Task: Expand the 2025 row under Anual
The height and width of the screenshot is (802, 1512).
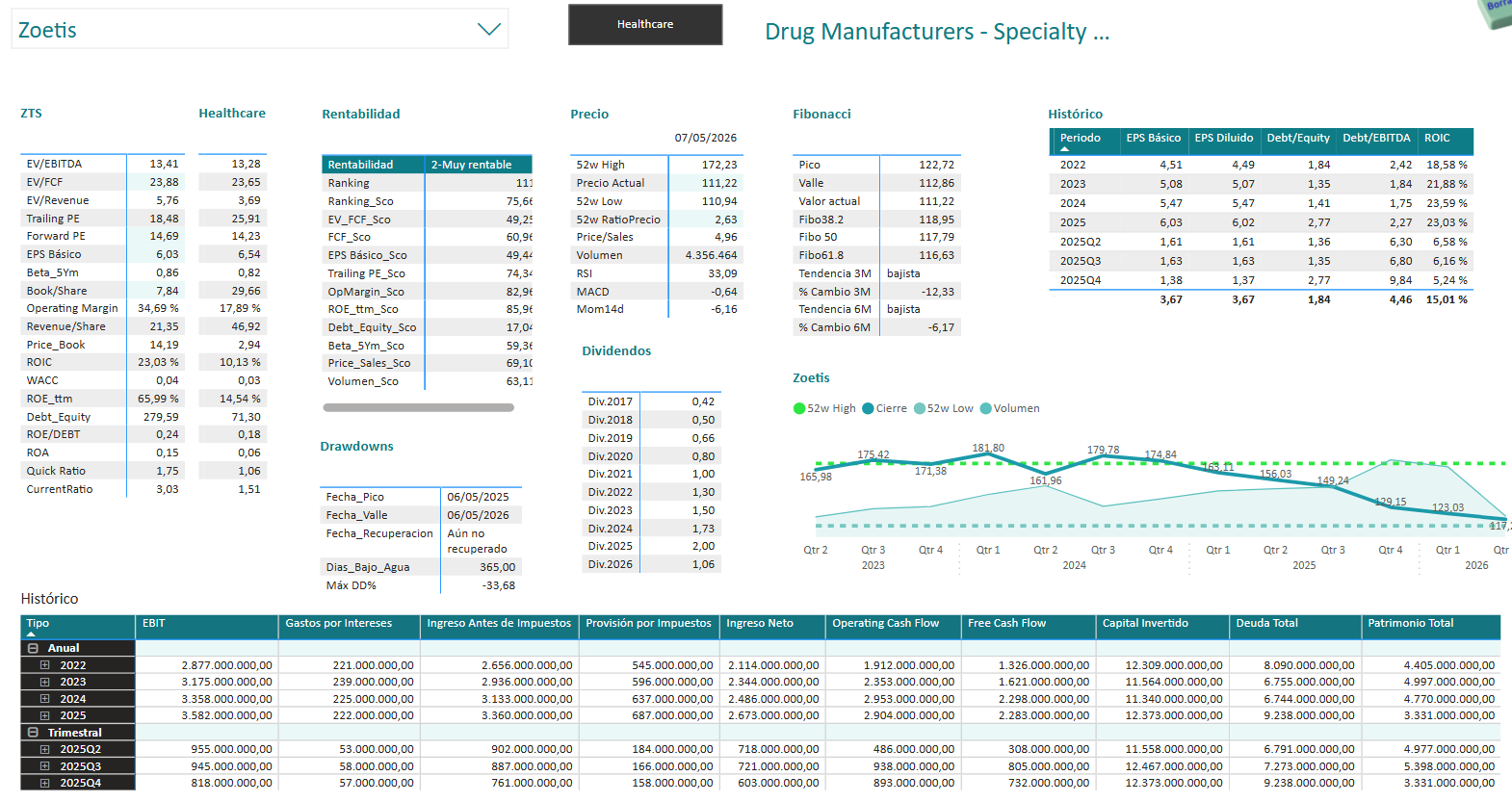Action: tap(44, 715)
